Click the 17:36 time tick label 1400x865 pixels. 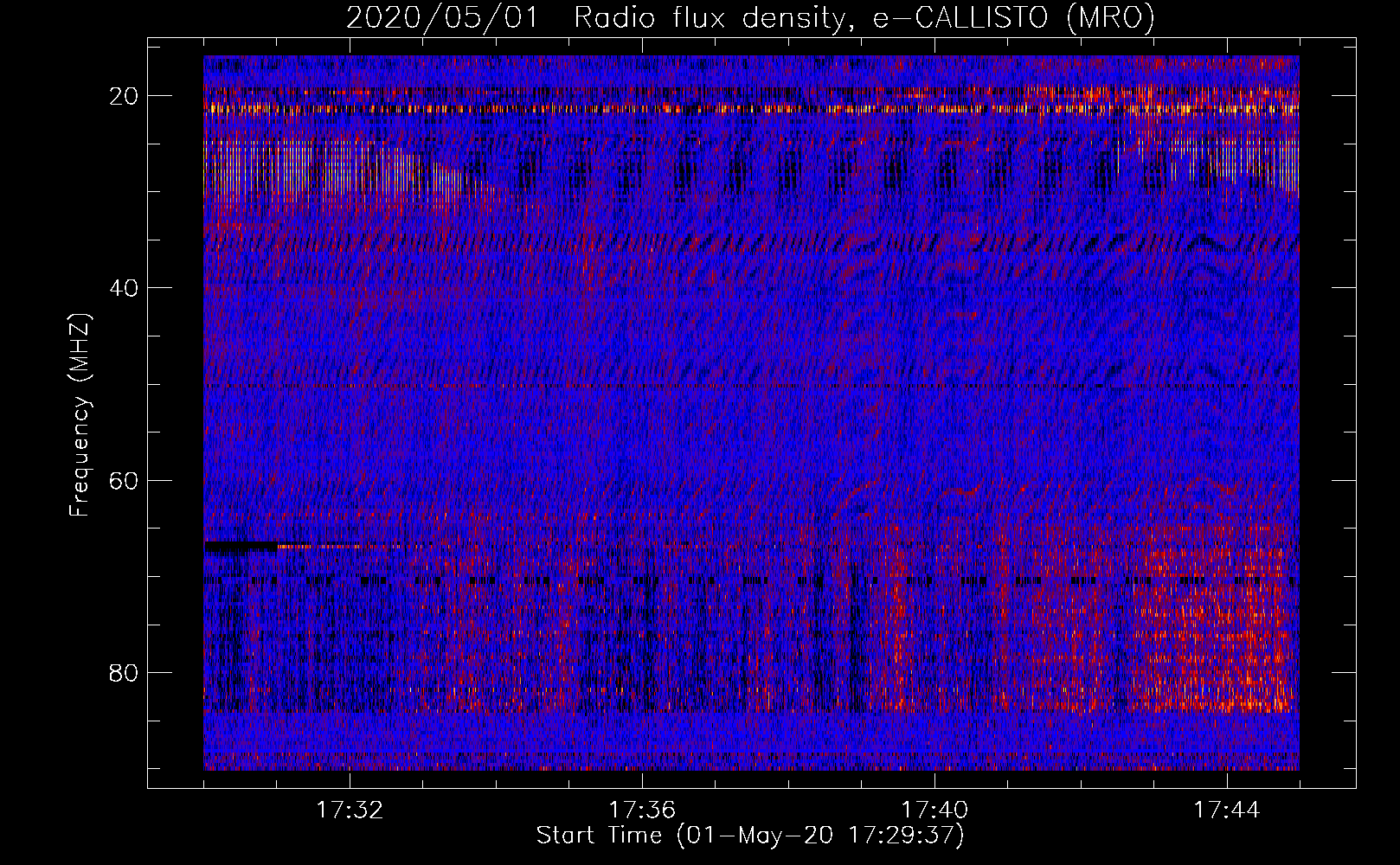(642, 811)
